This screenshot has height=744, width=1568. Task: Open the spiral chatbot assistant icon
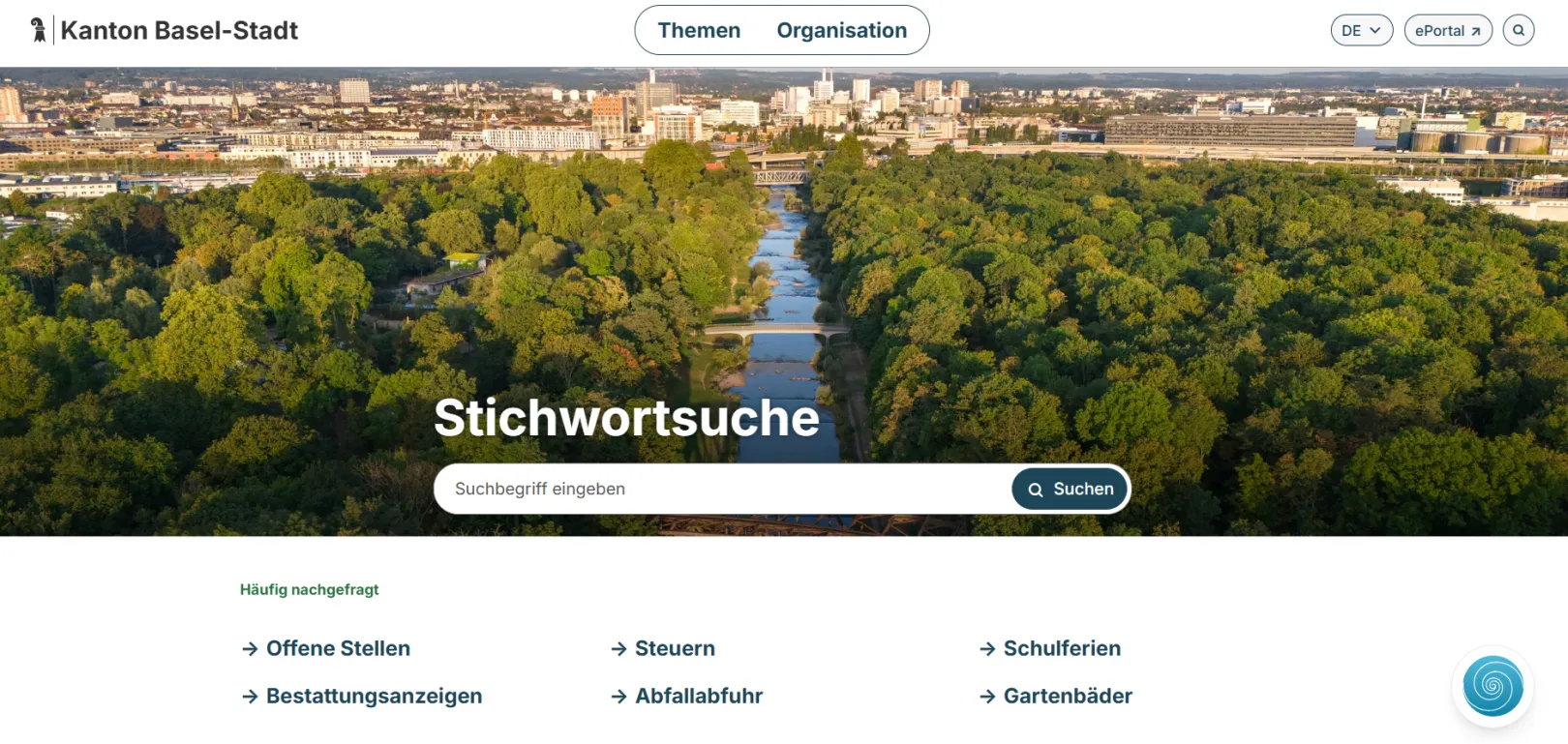tap(1493, 686)
